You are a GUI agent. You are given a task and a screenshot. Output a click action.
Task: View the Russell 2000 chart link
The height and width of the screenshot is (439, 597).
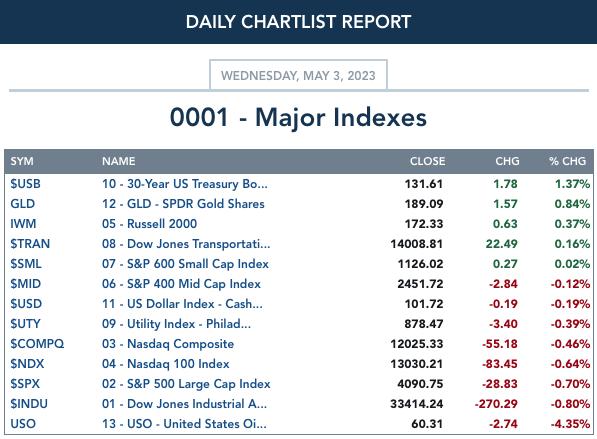pos(149,224)
